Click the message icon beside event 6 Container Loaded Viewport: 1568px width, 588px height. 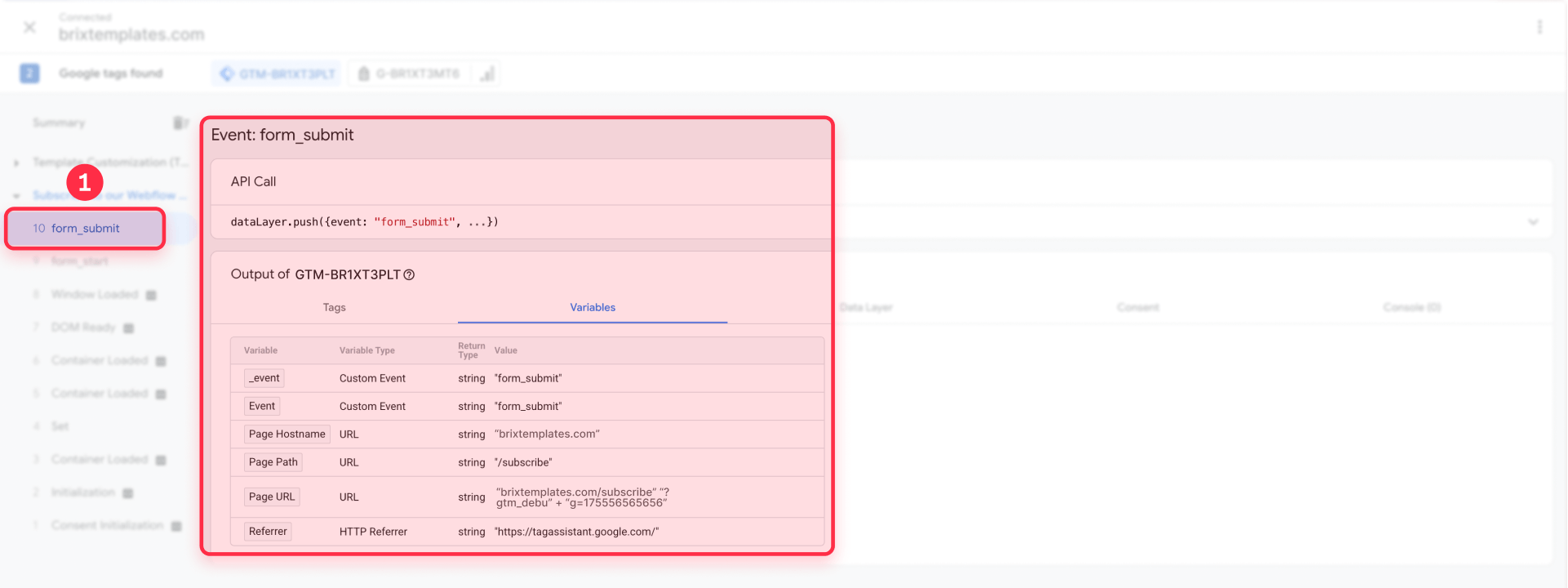tap(161, 361)
